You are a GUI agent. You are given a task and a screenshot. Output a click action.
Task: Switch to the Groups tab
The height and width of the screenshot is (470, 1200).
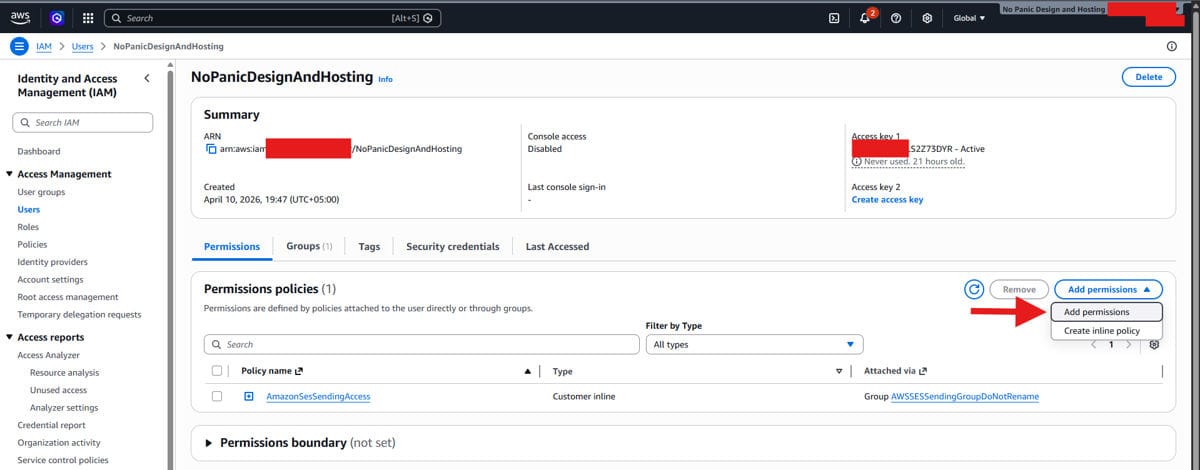point(309,246)
